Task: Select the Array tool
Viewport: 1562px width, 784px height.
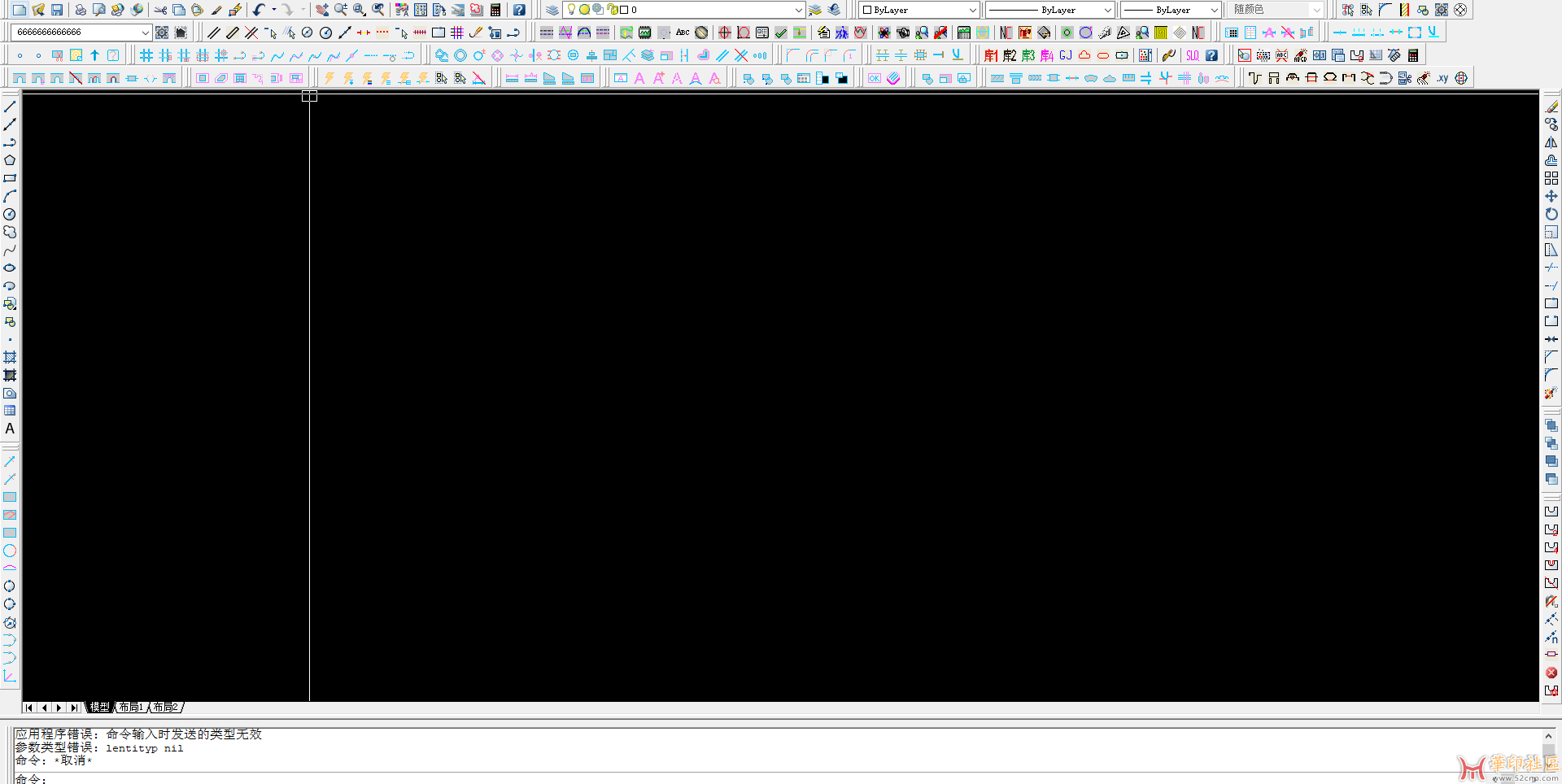Action: 1551,178
